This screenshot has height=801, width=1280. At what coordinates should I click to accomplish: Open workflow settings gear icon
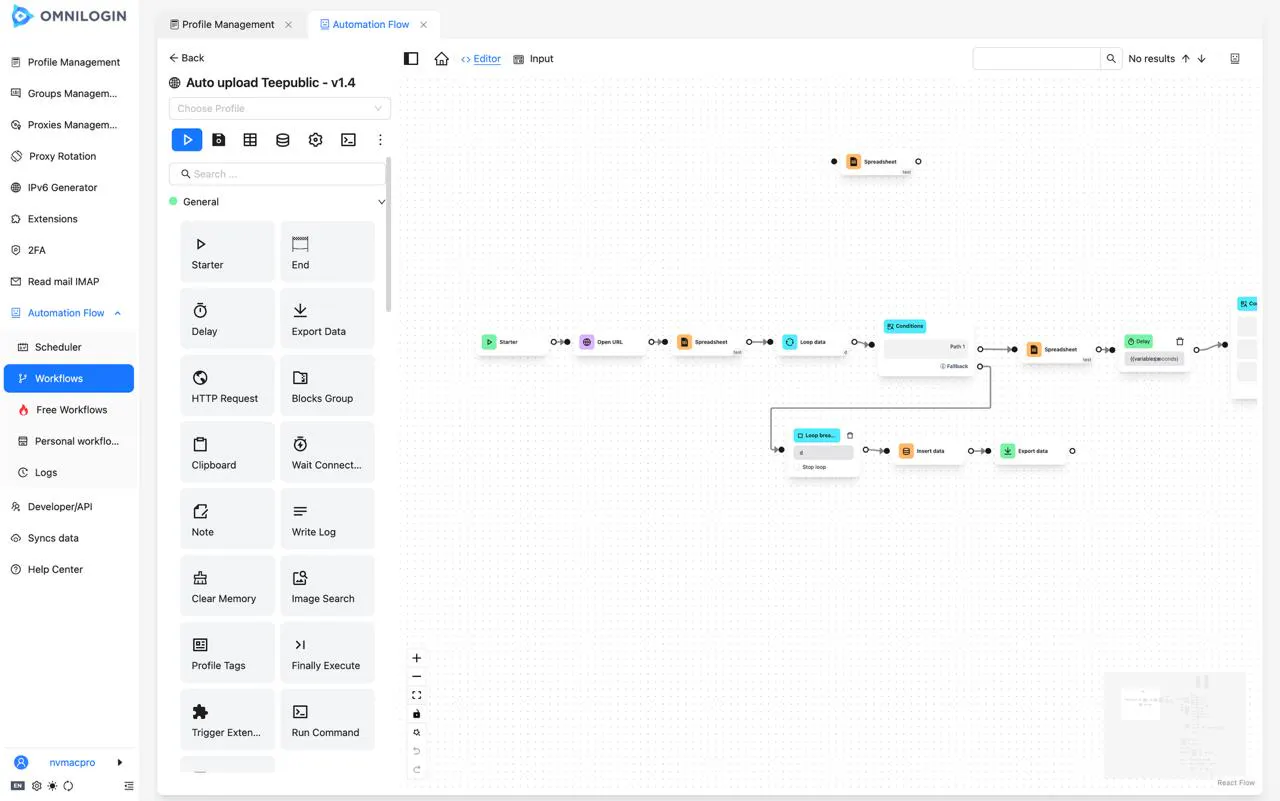(x=316, y=140)
